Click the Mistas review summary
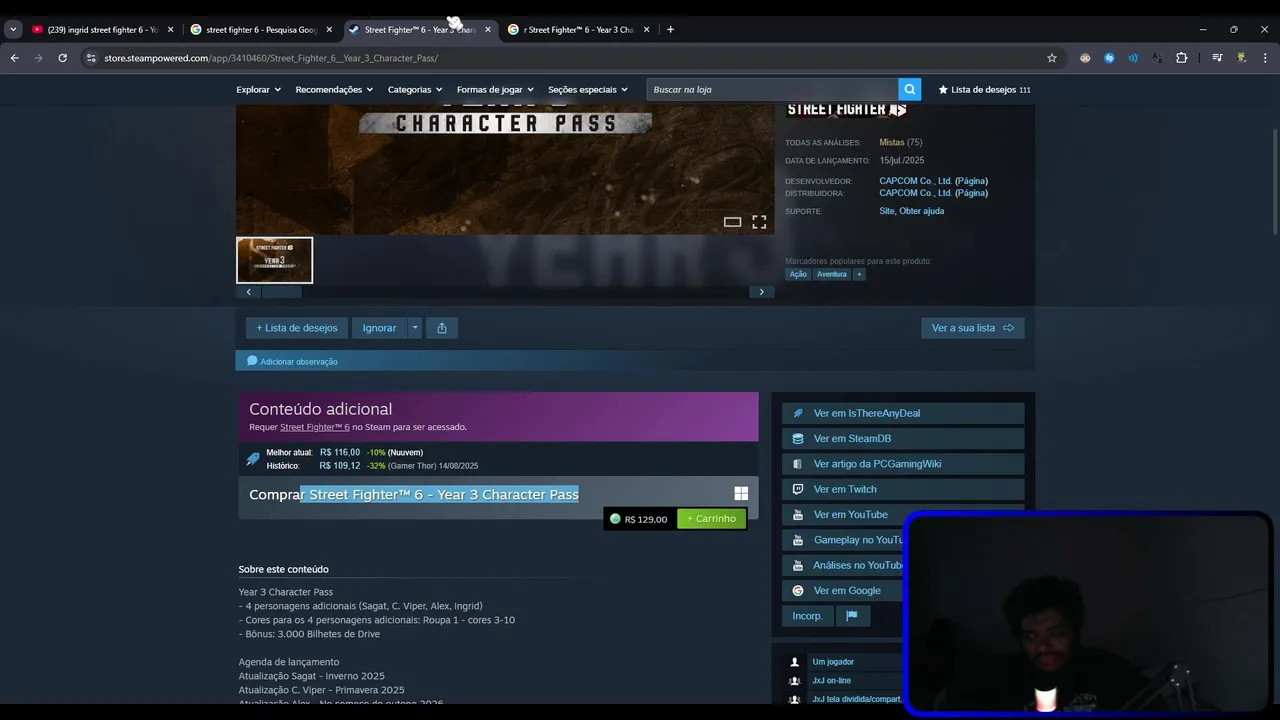 [891, 143]
